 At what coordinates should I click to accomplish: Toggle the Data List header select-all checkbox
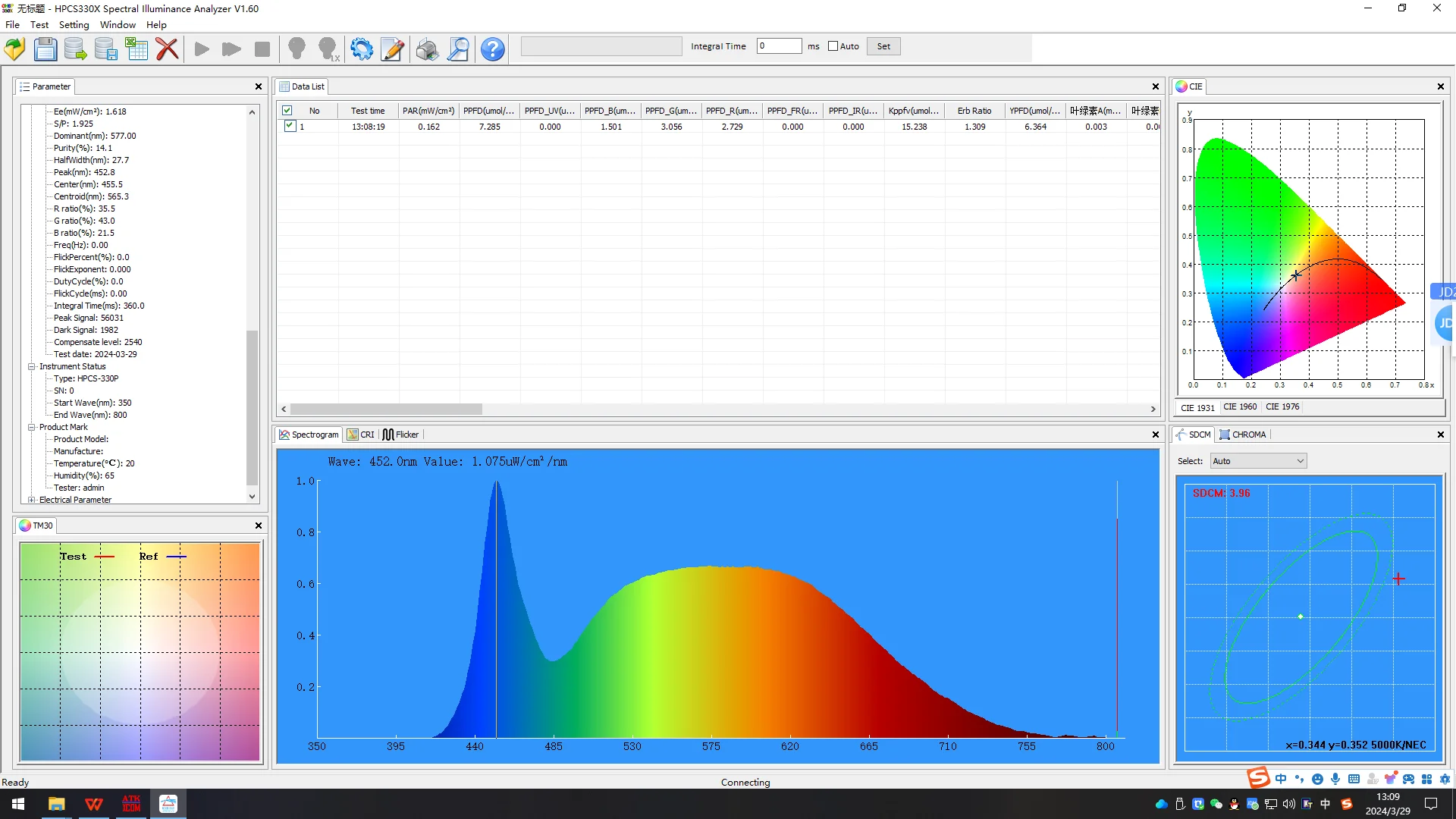[287, 111]
